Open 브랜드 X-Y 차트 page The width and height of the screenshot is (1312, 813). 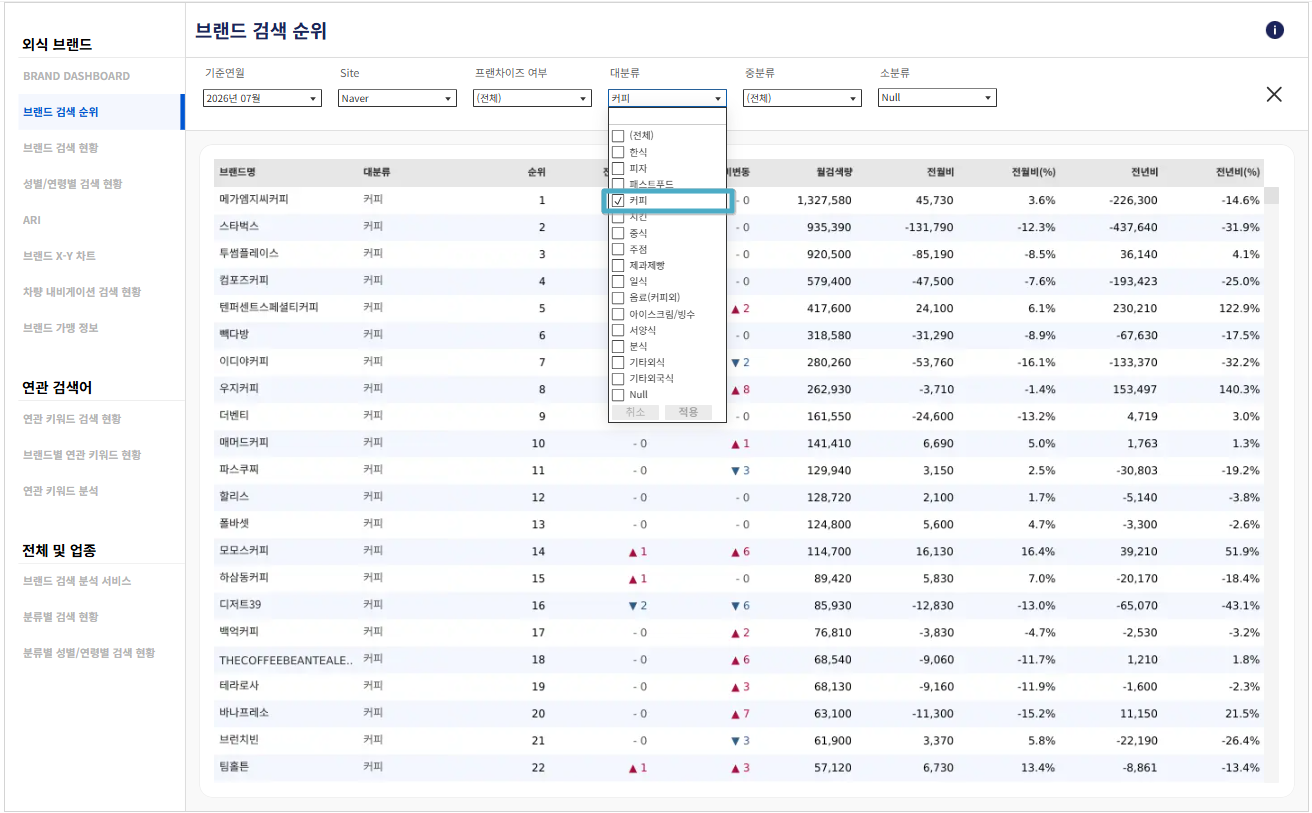pyautogui.click(x=60, y=256)
